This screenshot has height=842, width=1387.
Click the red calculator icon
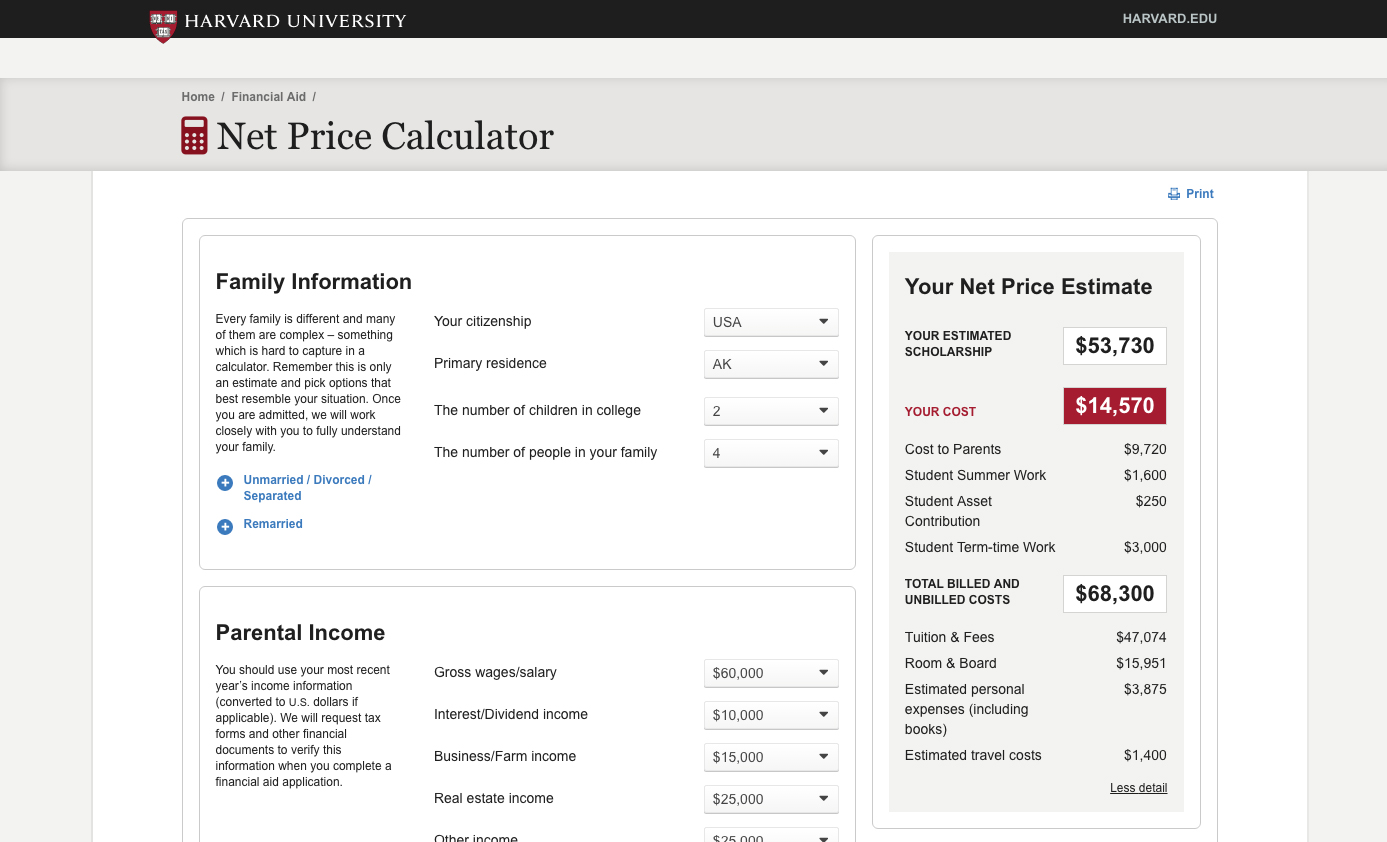pyautogui.click(x=194, y=135)
